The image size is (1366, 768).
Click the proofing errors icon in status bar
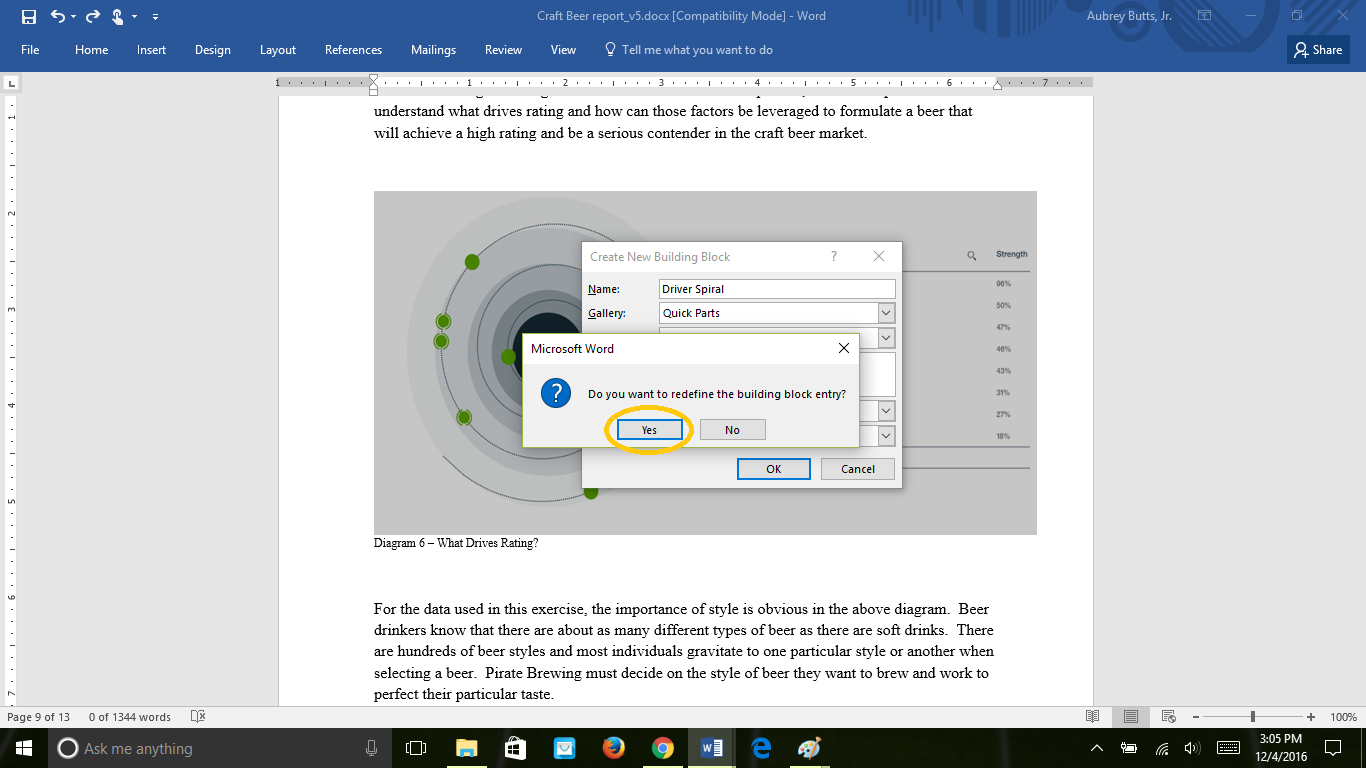tap(198, 717)
